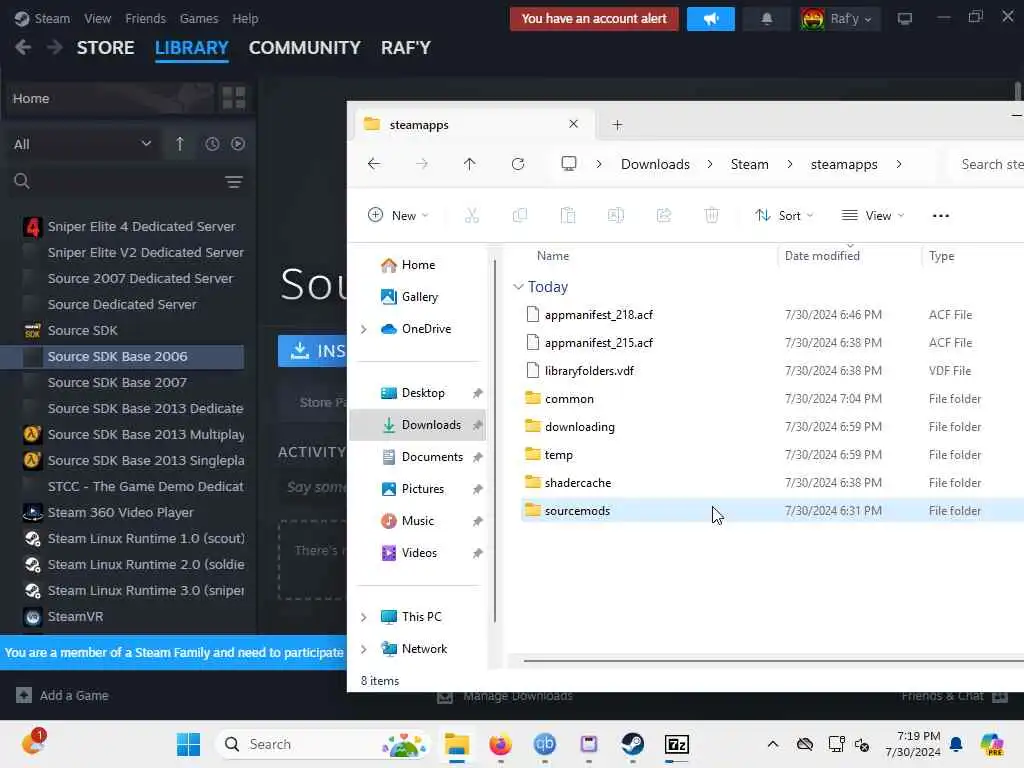Select the libraryfolders.vdf file
This screenshot has width=1024, height=768.
pos(589,371)
